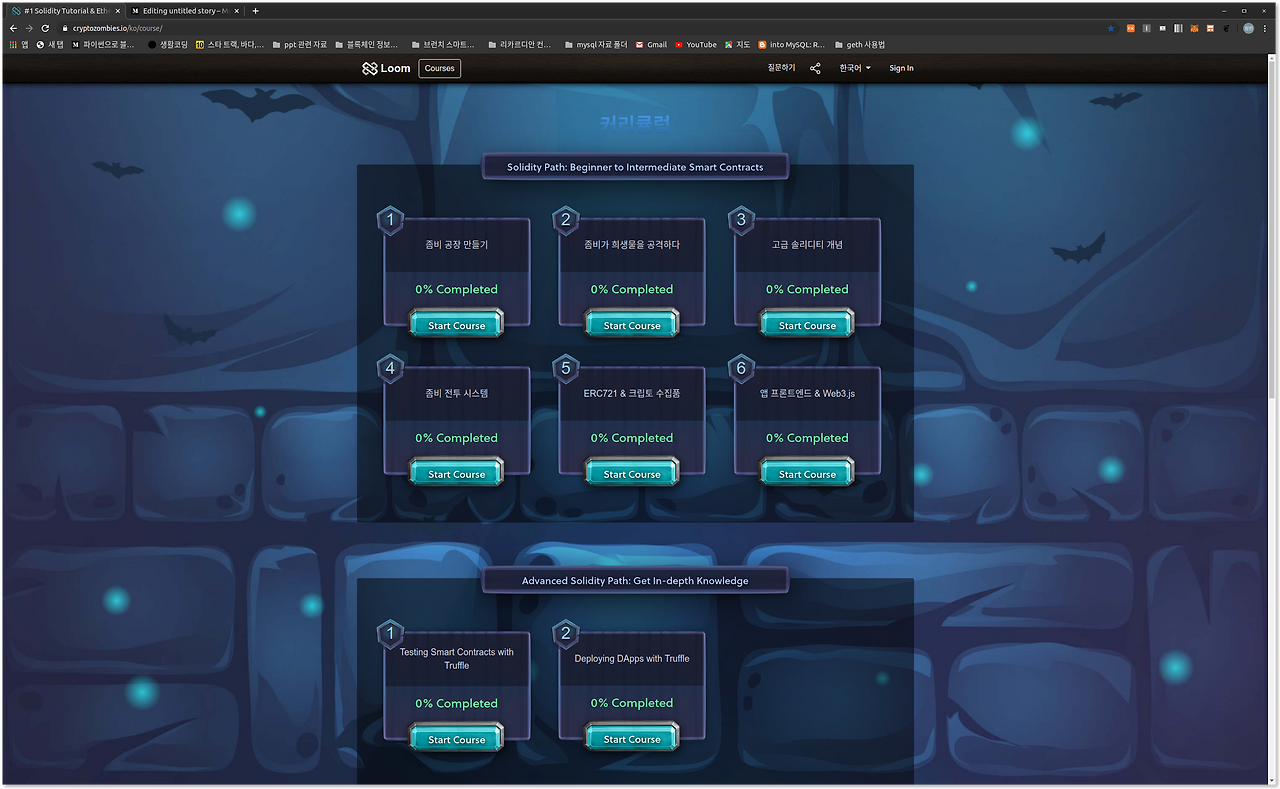Open the 한국어 language dropdown
The height and width of the screenshot is (789, 1280).
click(x=855, y=68)
